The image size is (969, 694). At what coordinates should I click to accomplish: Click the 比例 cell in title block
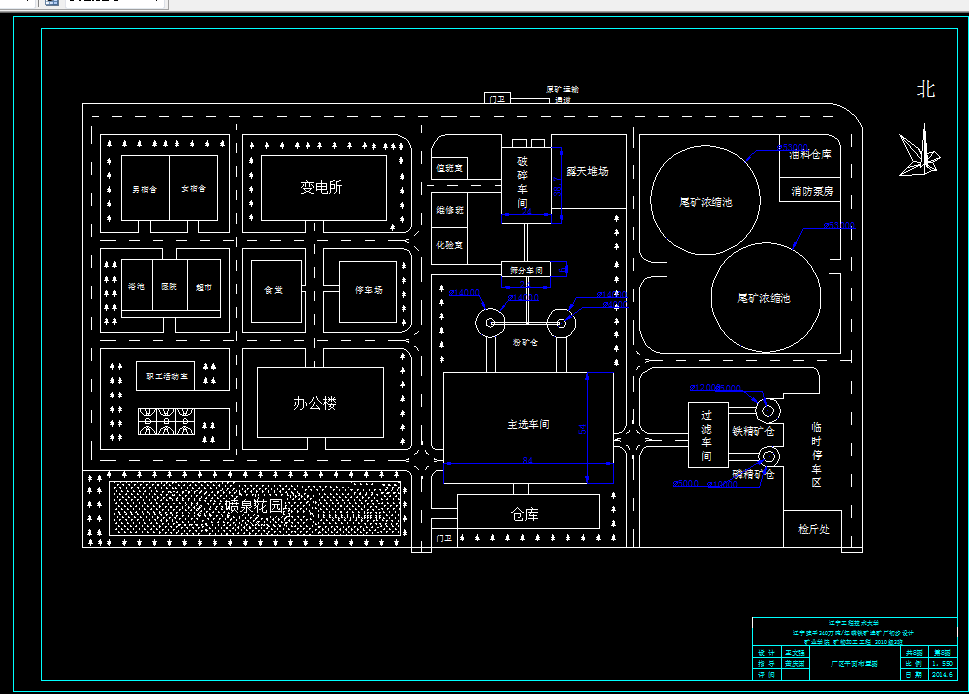[x=913, y=664]
